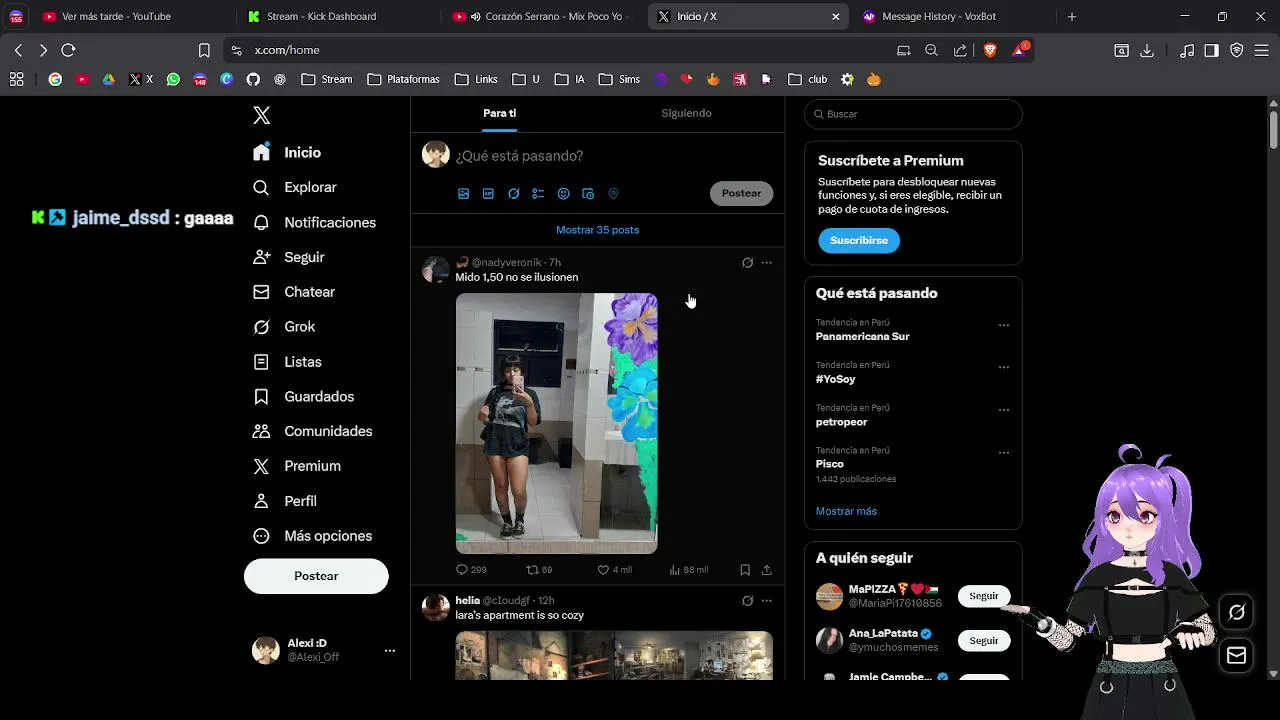Add a poll to the new post
Screen dimensions: 1280x720
coord(538,194)
